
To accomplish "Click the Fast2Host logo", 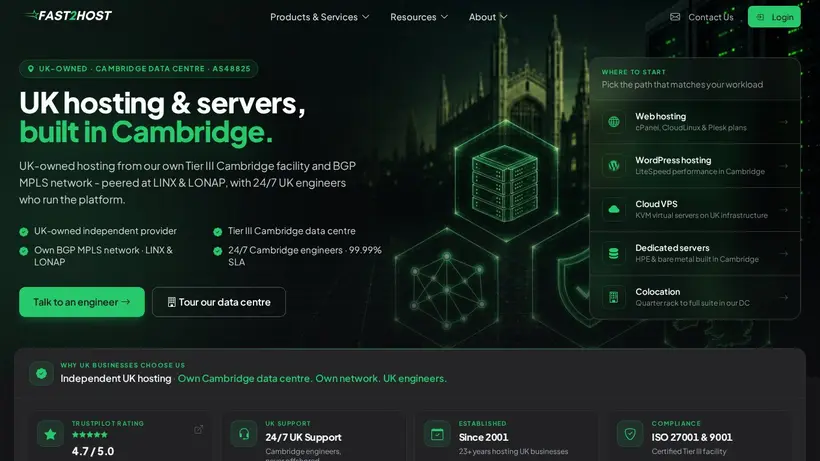I will tap(67, 16).
